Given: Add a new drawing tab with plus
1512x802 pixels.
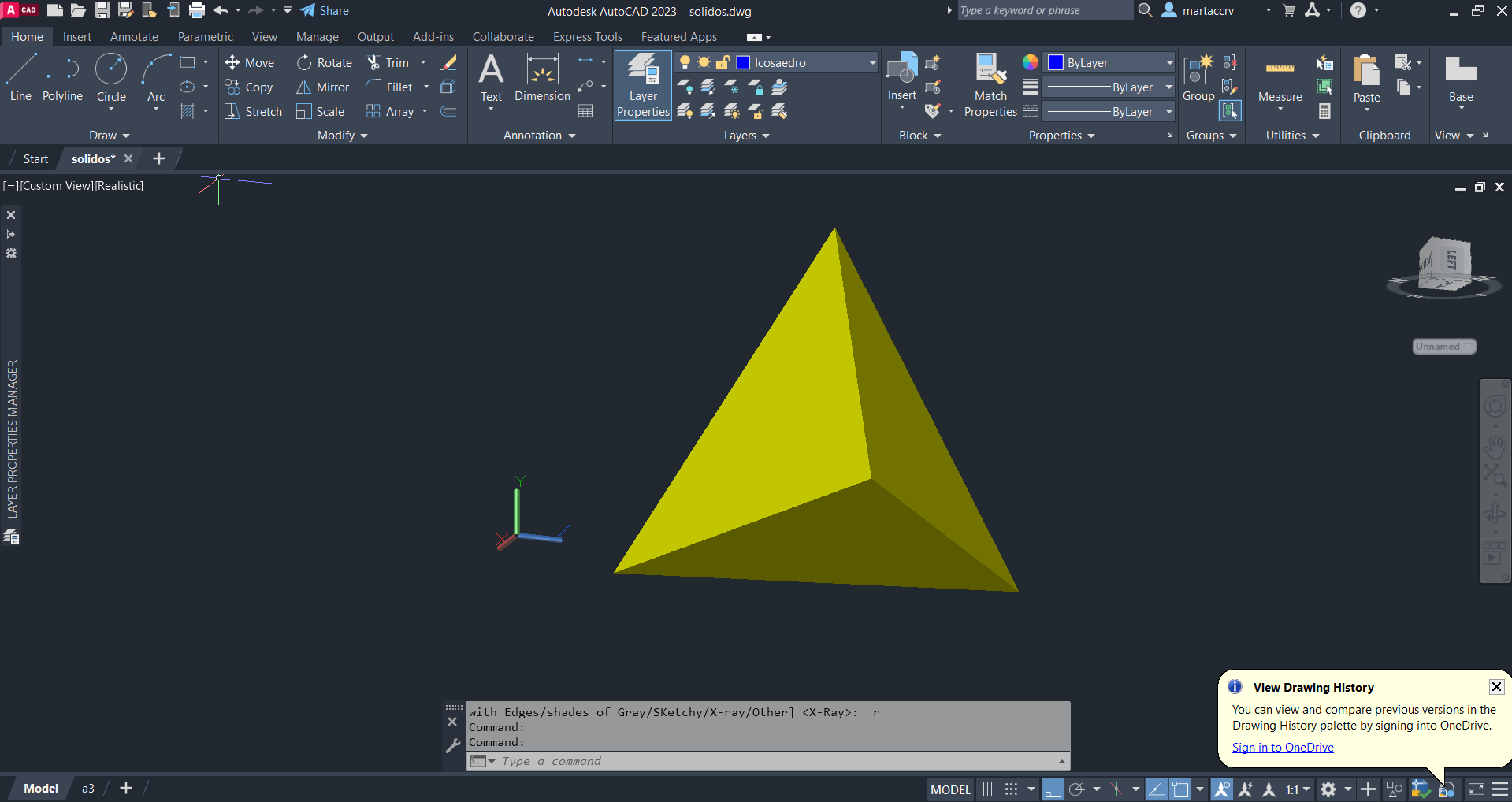Looking at the screenshot, I should pos(159,159).
